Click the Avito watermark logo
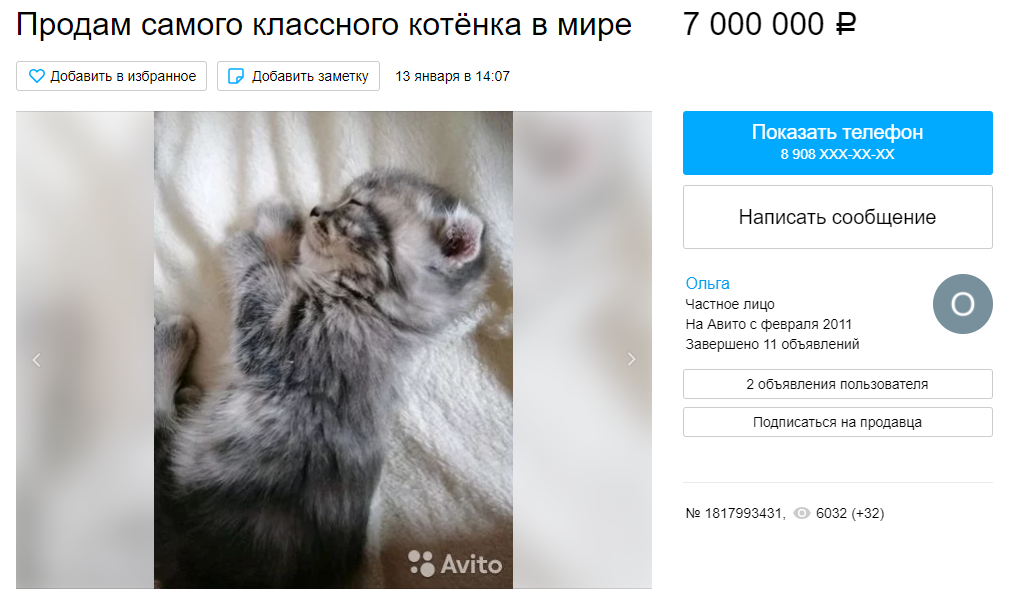 tap(455, 563)
